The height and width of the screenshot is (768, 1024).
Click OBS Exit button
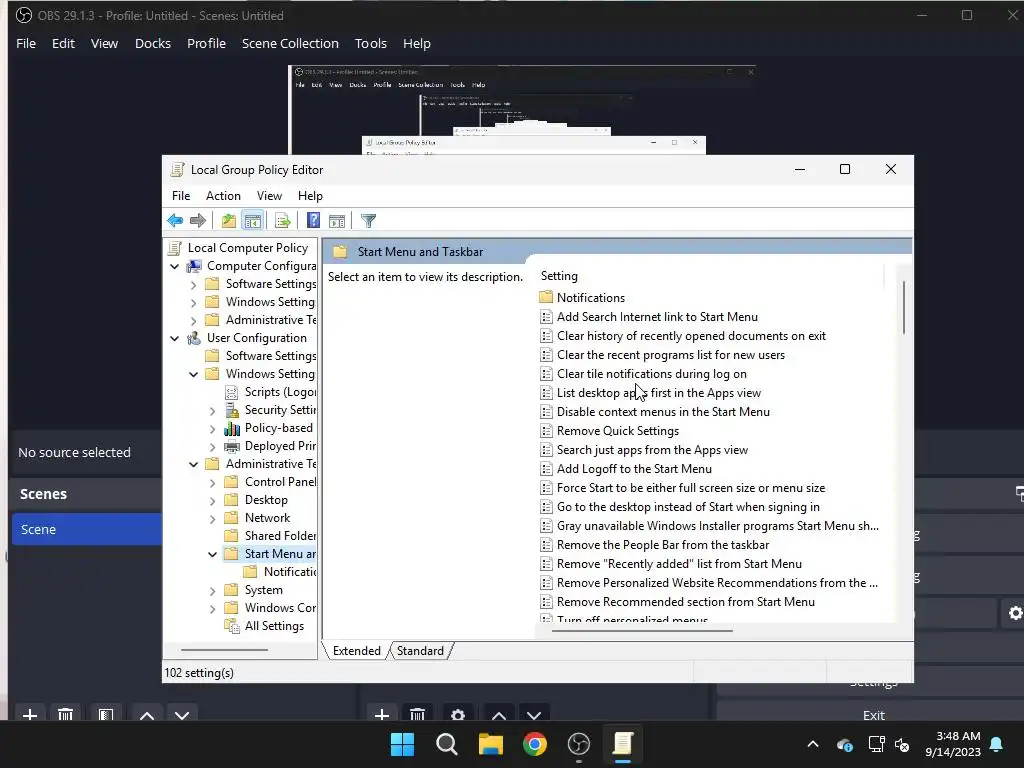[873, 714]
